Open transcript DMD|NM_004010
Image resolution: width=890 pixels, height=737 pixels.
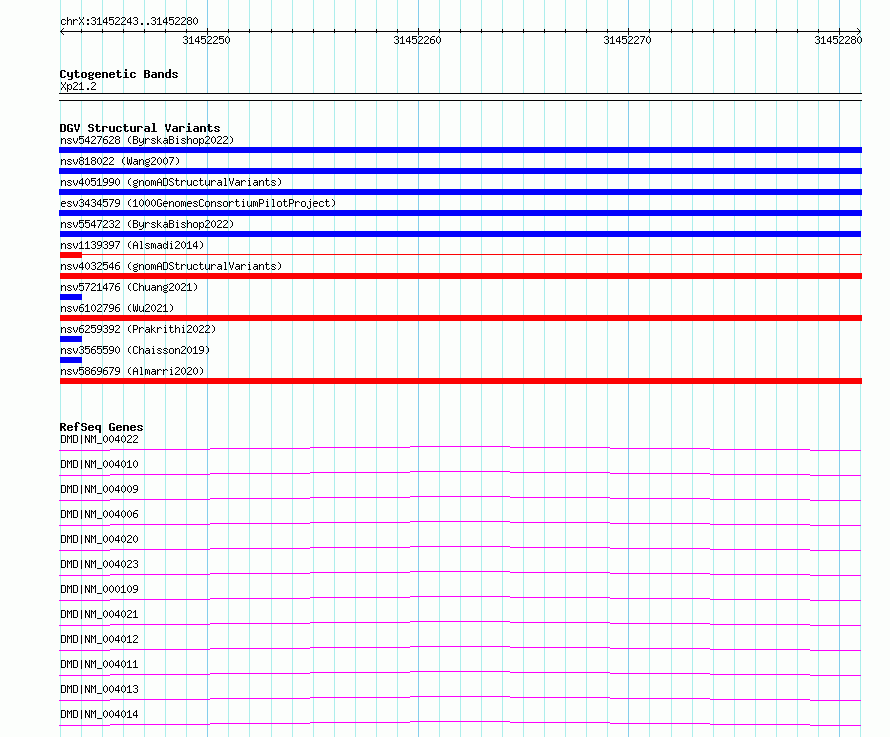coord(99,464)
